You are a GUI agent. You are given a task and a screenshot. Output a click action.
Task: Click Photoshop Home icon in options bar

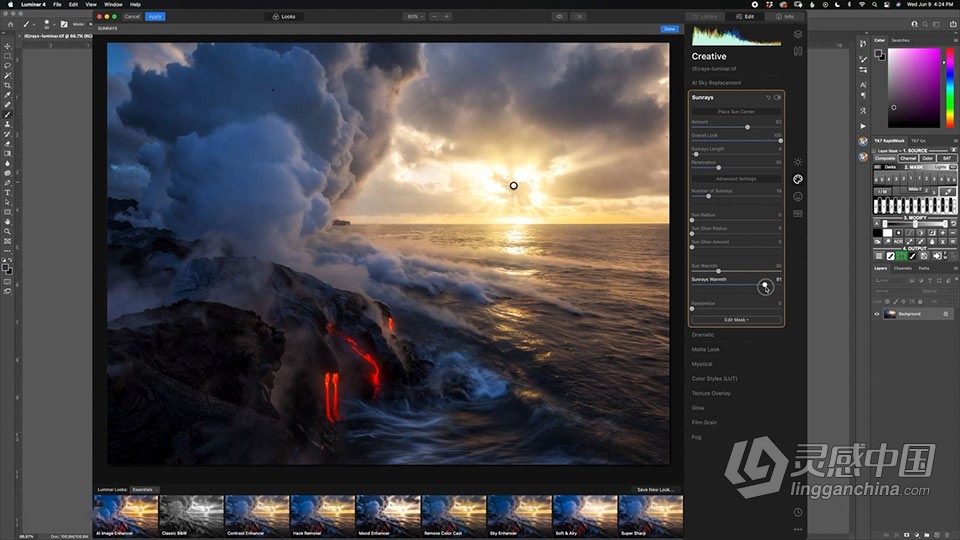(10, 24)
